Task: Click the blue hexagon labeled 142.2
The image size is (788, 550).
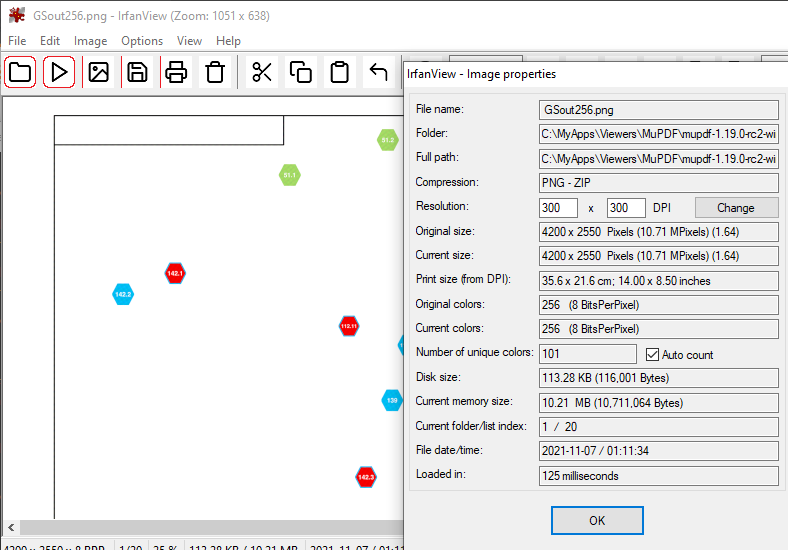Action: point(123,294)
